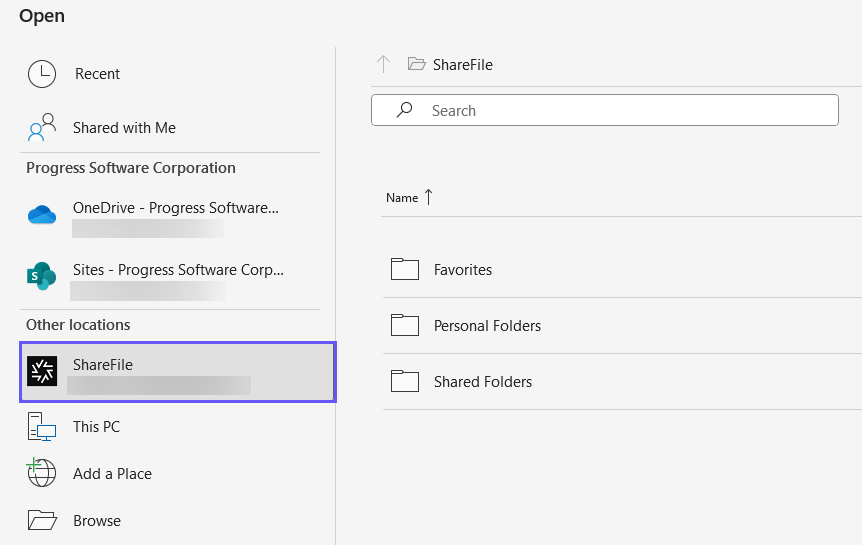The height and width of the screenshot is (545, 862).
Task: Open the Shared with Me list
Action: coord(124,128)
